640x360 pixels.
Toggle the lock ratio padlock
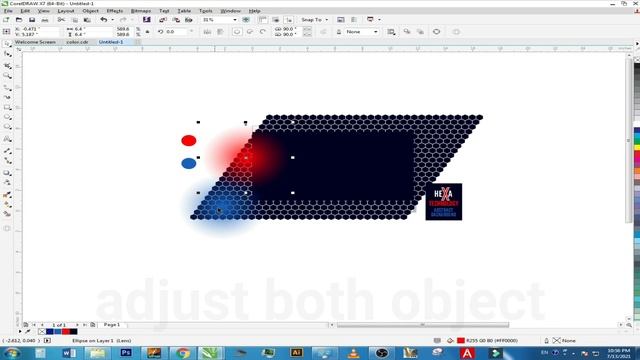coord(147,32)
